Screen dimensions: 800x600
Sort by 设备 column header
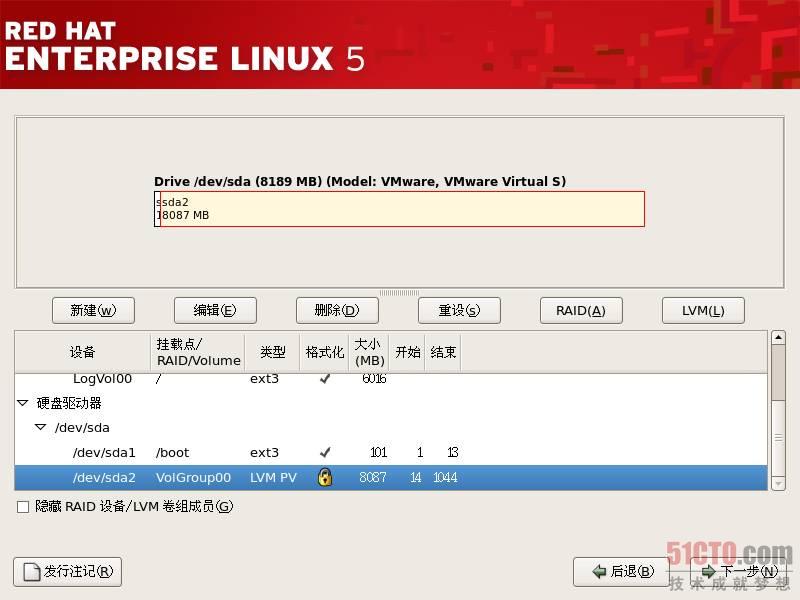point(83,352)
